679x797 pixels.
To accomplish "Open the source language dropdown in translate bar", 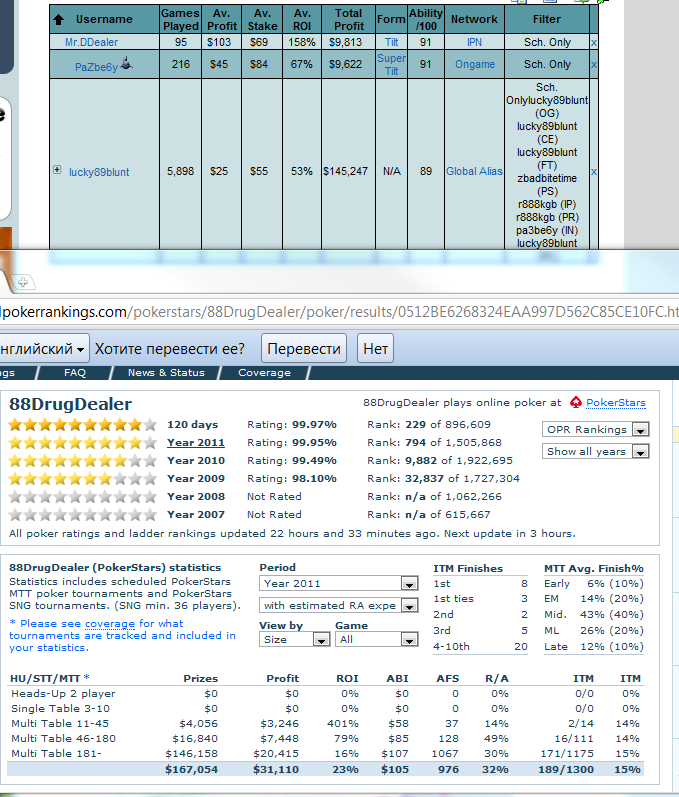I will [x=44, y=349].
